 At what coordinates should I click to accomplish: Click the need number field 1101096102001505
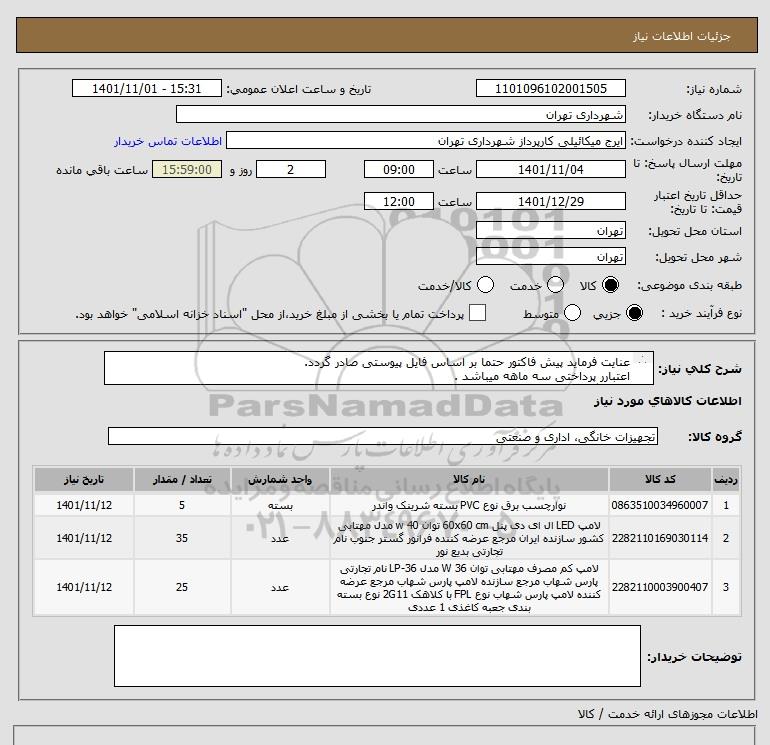[550, 88]
